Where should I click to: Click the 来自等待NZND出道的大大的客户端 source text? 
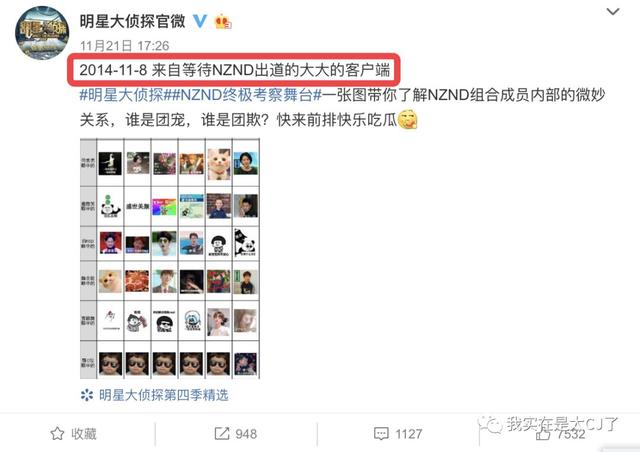(271, 70)
